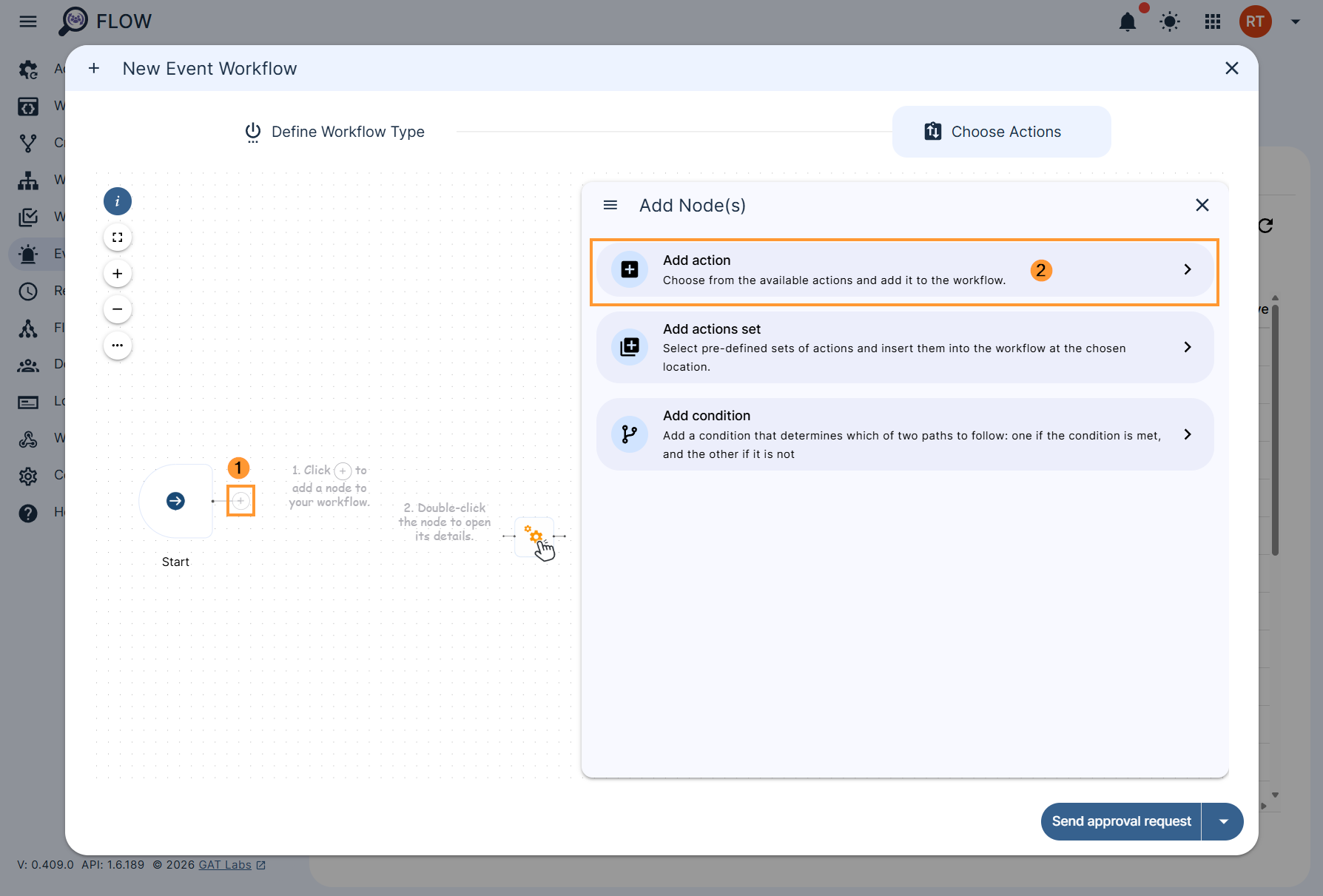This screenshot has height=896, width=1323.
Task: Expand the Add condition option
Action: [x=1188, y=434]
